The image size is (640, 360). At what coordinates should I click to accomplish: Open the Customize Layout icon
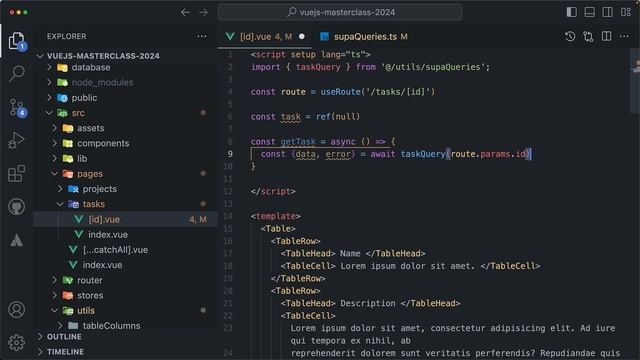pos(626,12)
